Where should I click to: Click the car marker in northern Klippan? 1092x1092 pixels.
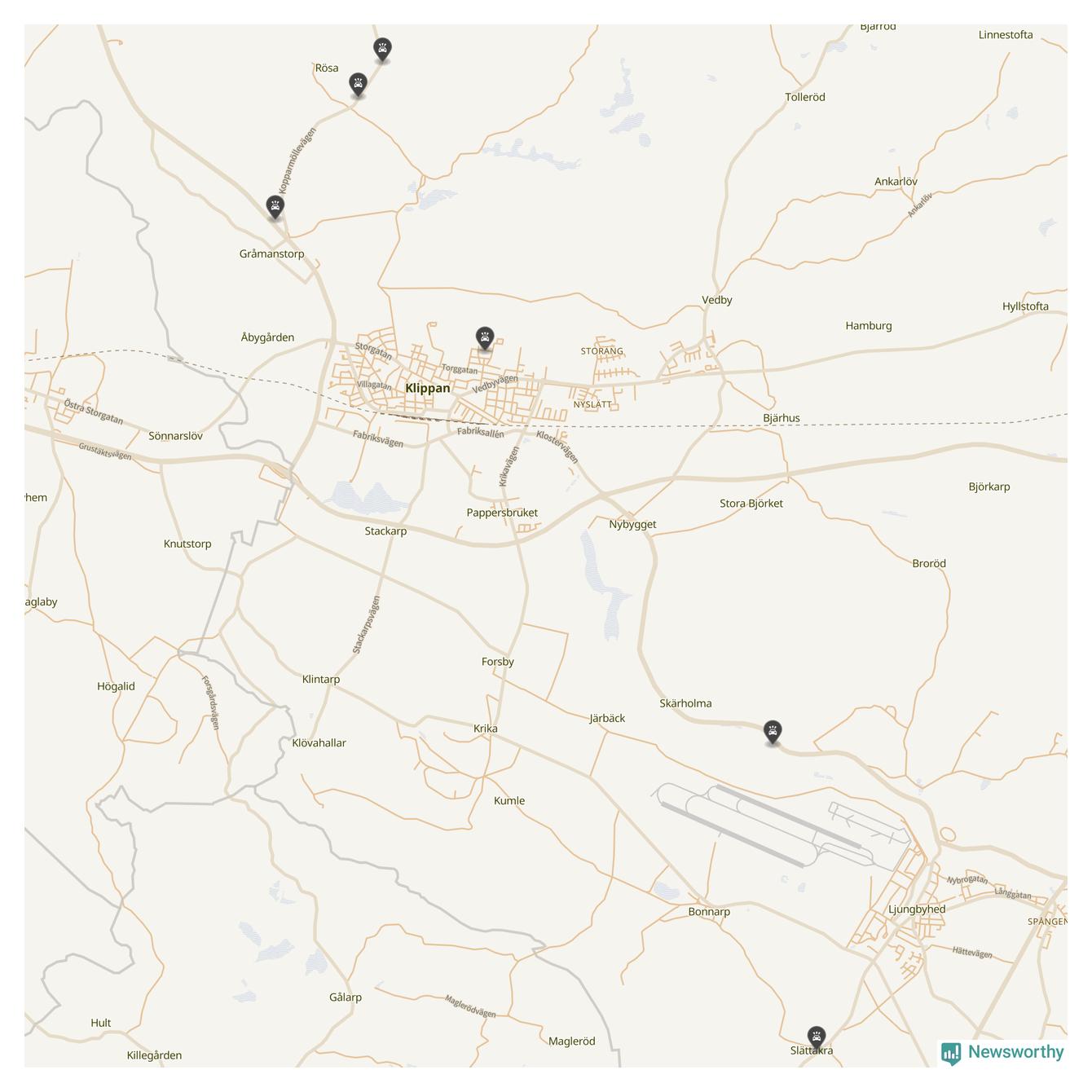pyautogui.click(x=485, y=338)
